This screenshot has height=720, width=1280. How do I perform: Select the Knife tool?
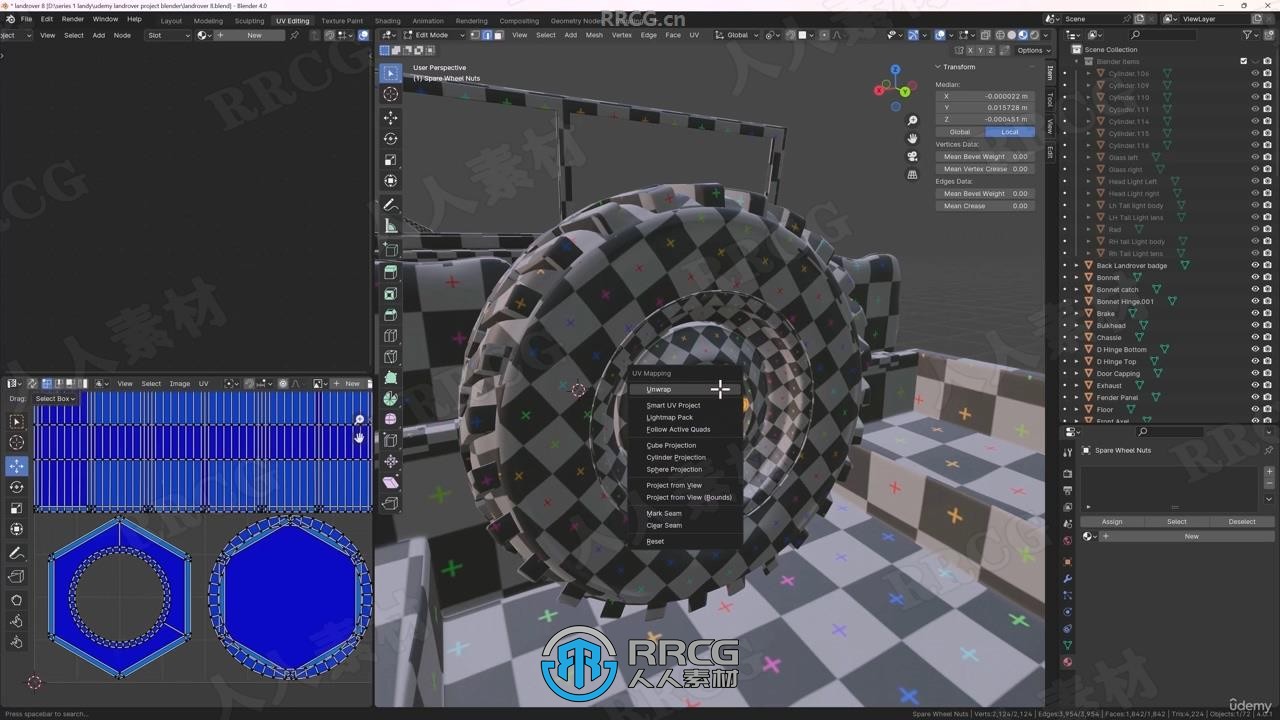pyautogui.click(x=390, y=357)
